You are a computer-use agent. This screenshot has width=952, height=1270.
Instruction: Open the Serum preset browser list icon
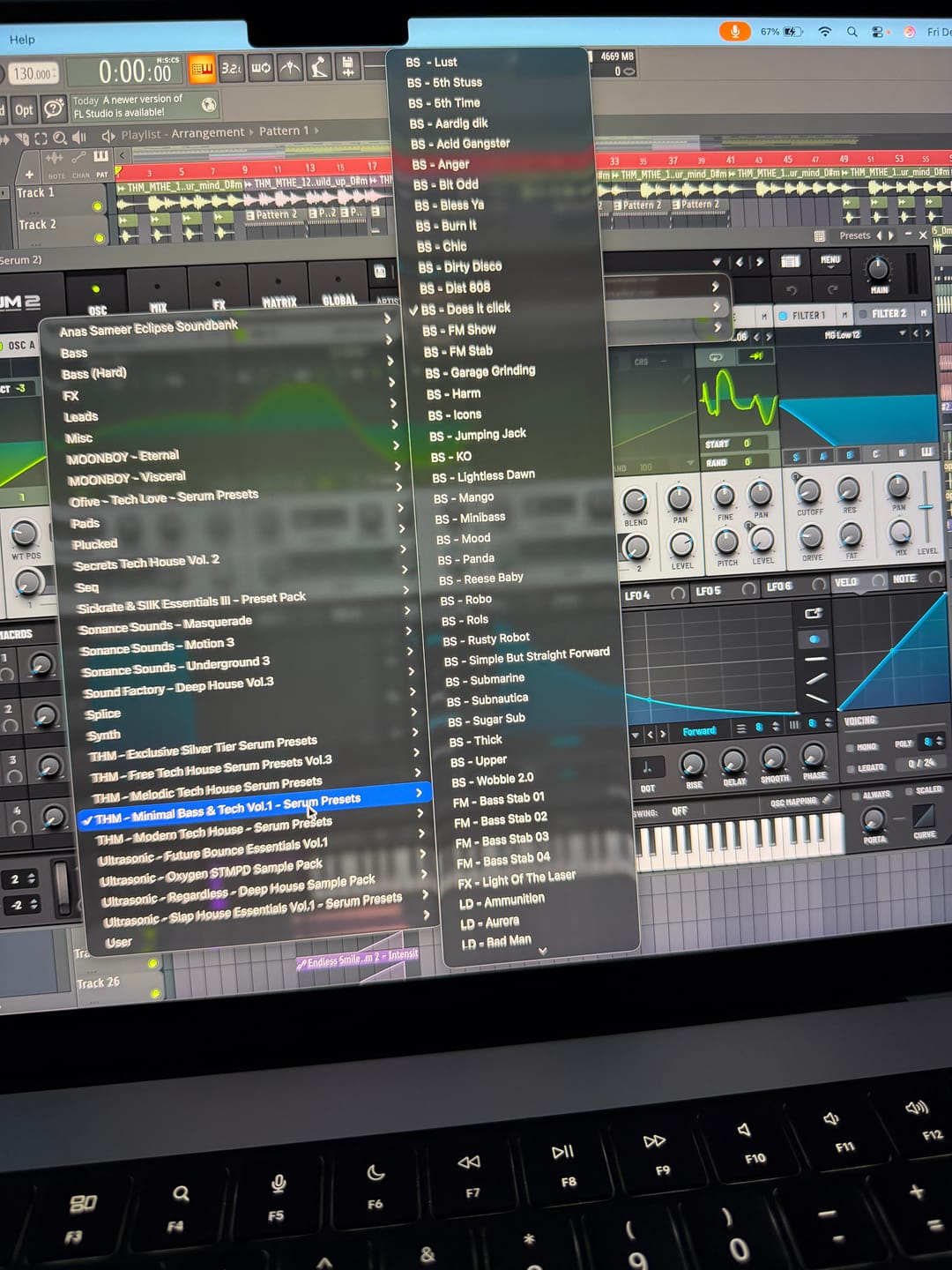pyautogui.click(x=790, y=261)
